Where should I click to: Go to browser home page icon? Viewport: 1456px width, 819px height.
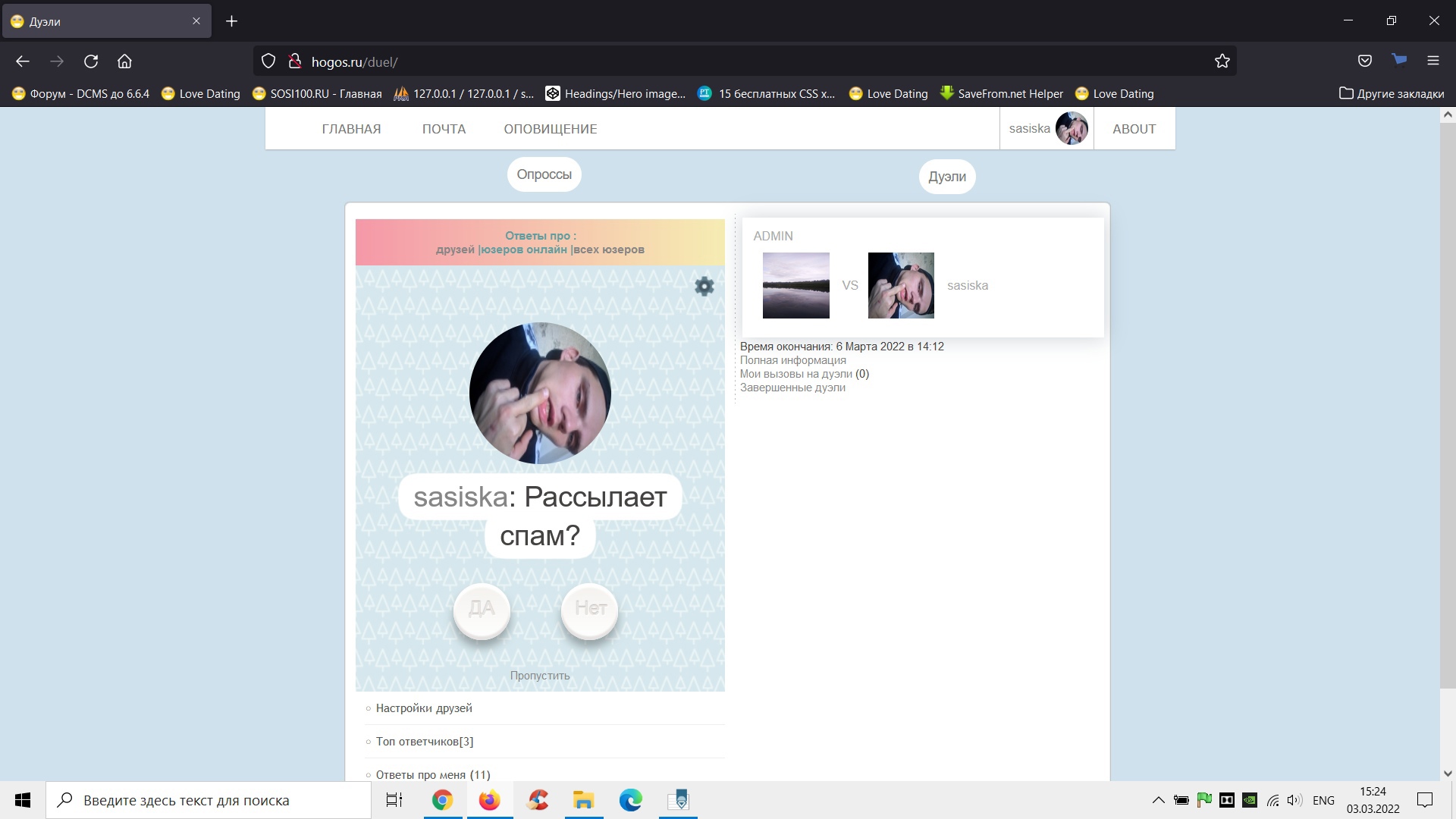(x=124, y=61)
